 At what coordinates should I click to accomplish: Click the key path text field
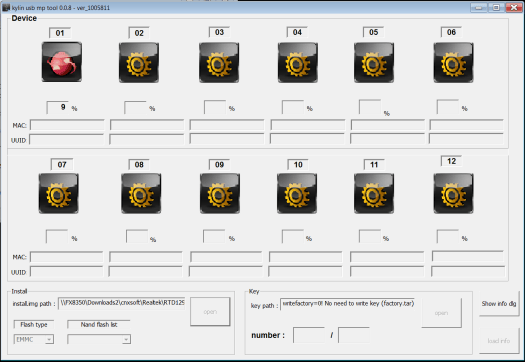[348, 304]
